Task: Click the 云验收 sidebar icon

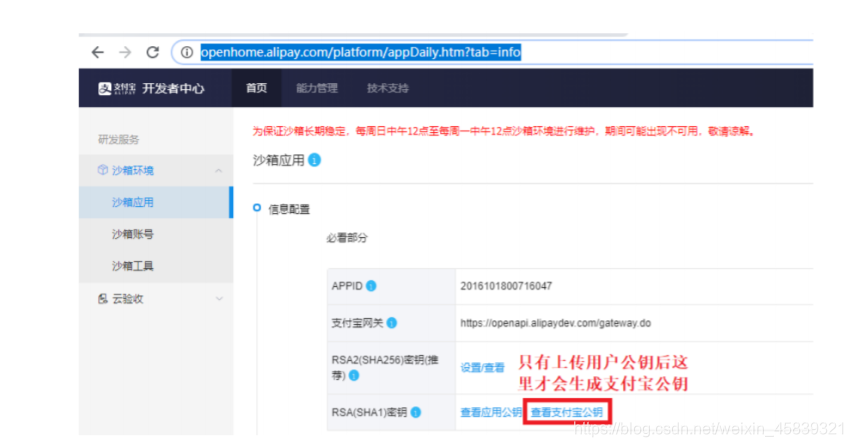Action: (x=102, y=299)
